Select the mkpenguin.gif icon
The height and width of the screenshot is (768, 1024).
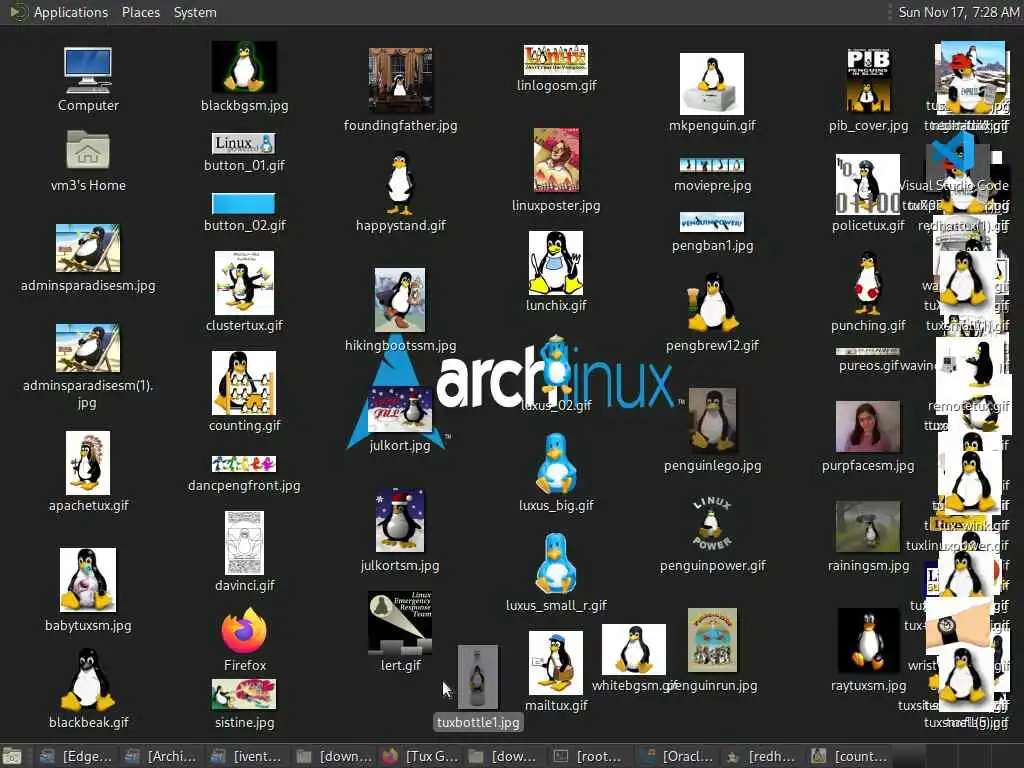712,84
